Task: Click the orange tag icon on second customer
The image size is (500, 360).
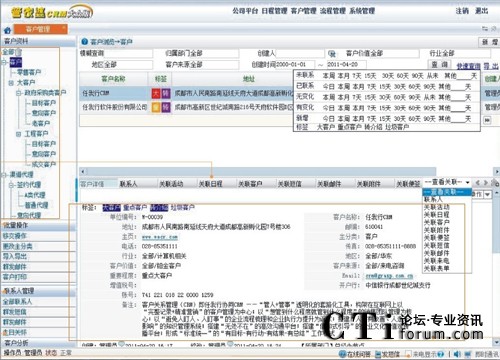Action: (x=156, y=107)
